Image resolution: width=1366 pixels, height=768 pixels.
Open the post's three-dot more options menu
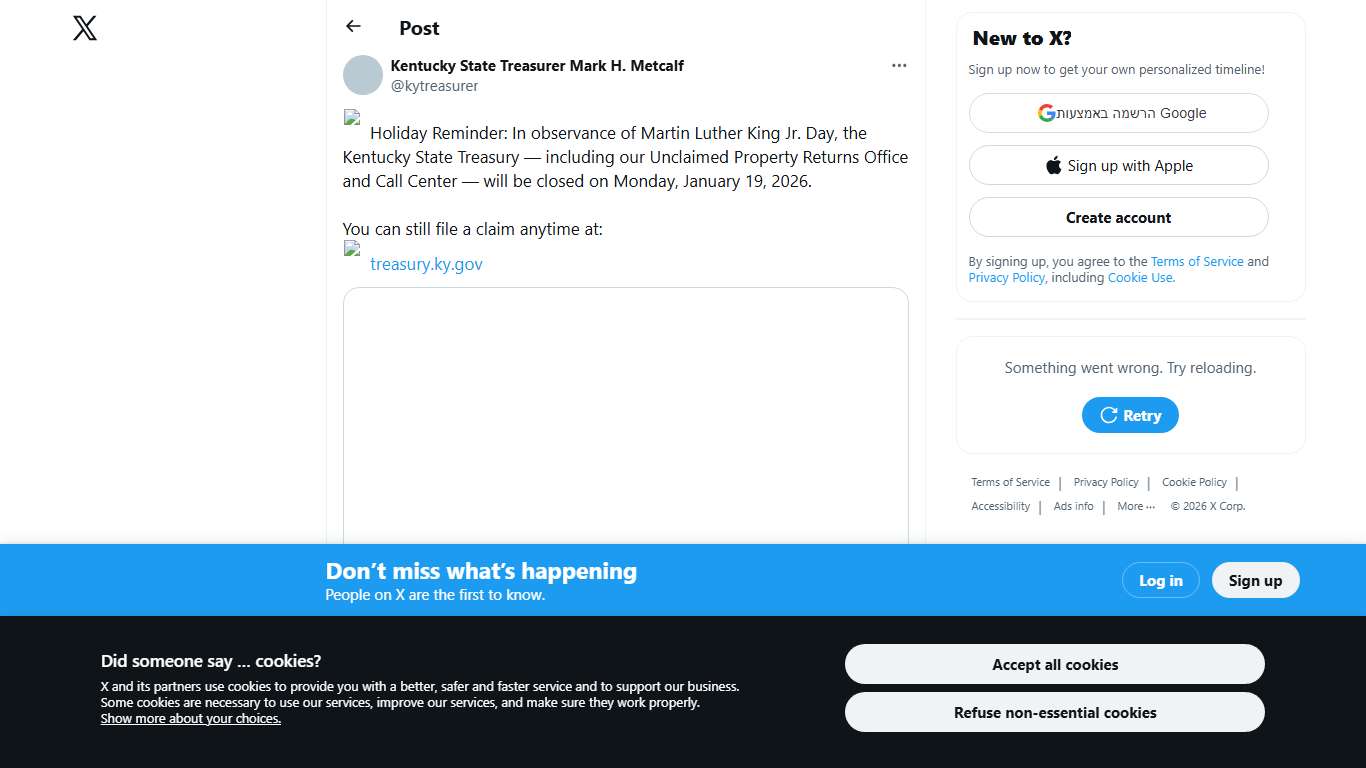pos(899,66)
